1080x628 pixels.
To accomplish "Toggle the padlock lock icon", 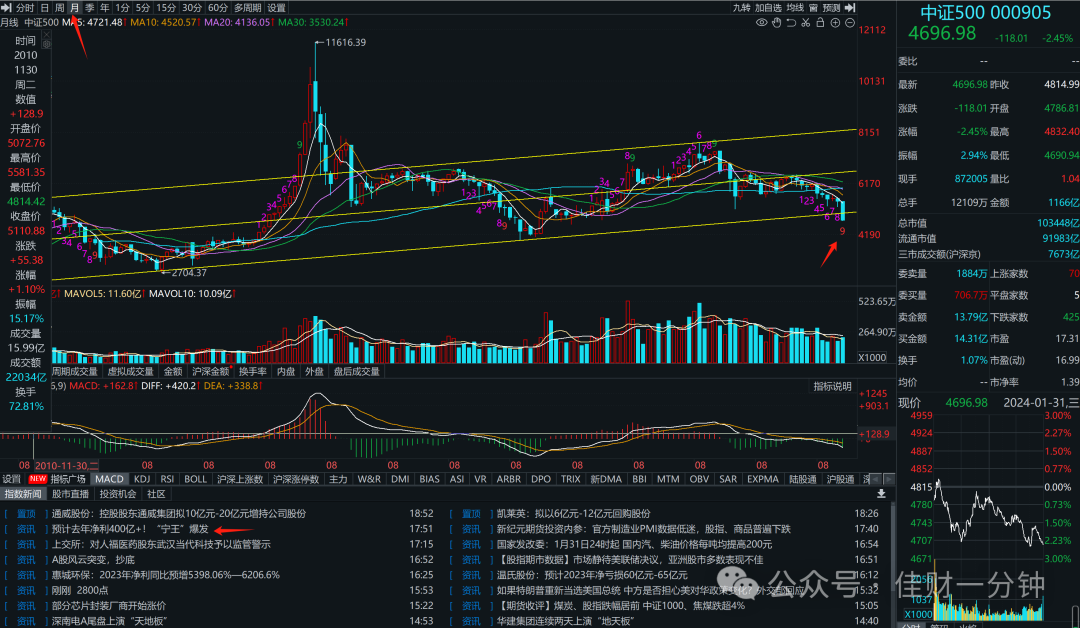I will (x=820, y=23).
